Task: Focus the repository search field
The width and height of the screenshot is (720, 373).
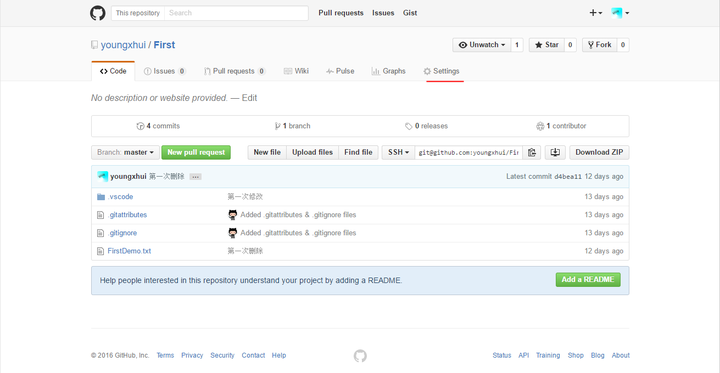Action: [x=236, y=13]
